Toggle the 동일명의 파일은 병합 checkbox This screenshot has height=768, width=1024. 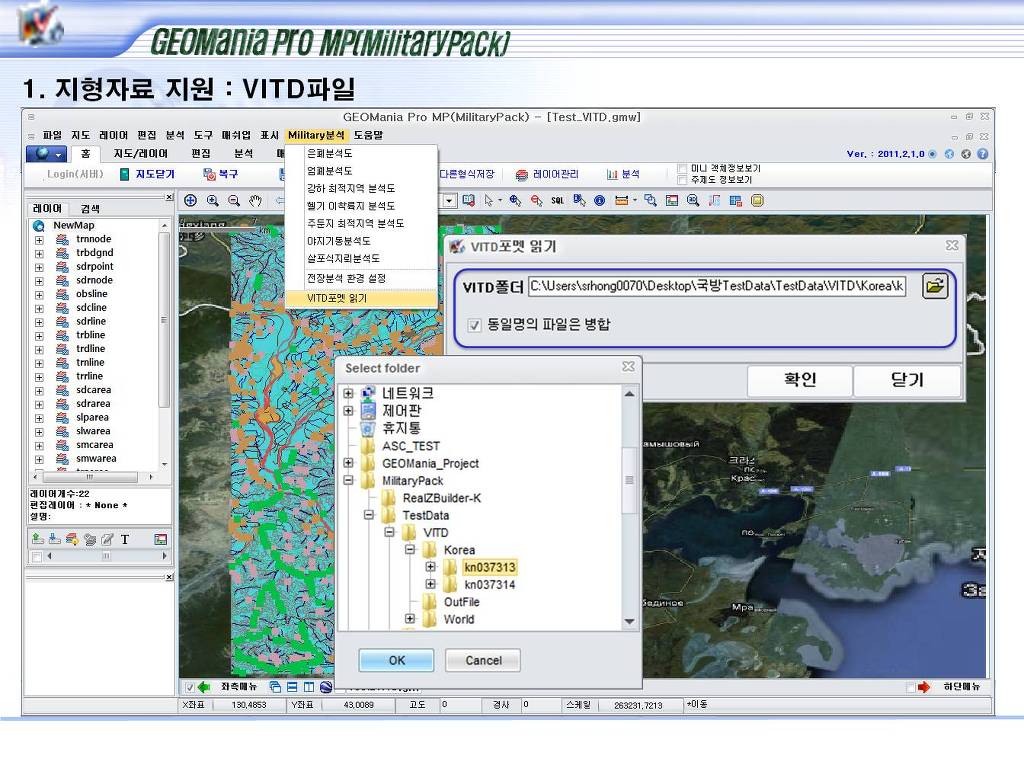(474, 324)
